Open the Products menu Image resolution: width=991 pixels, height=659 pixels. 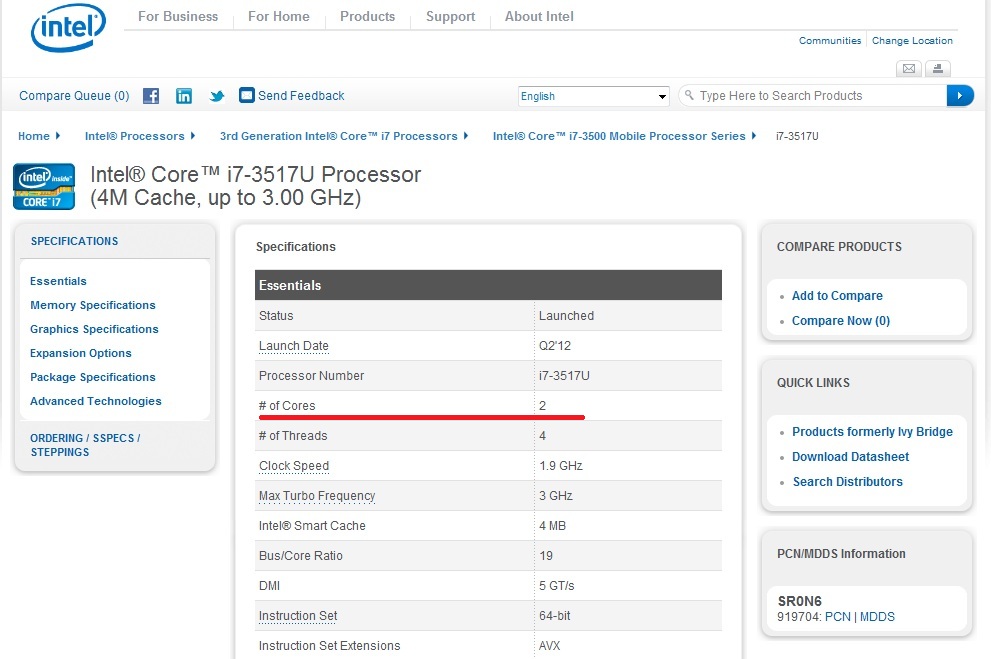click(367, 16)
